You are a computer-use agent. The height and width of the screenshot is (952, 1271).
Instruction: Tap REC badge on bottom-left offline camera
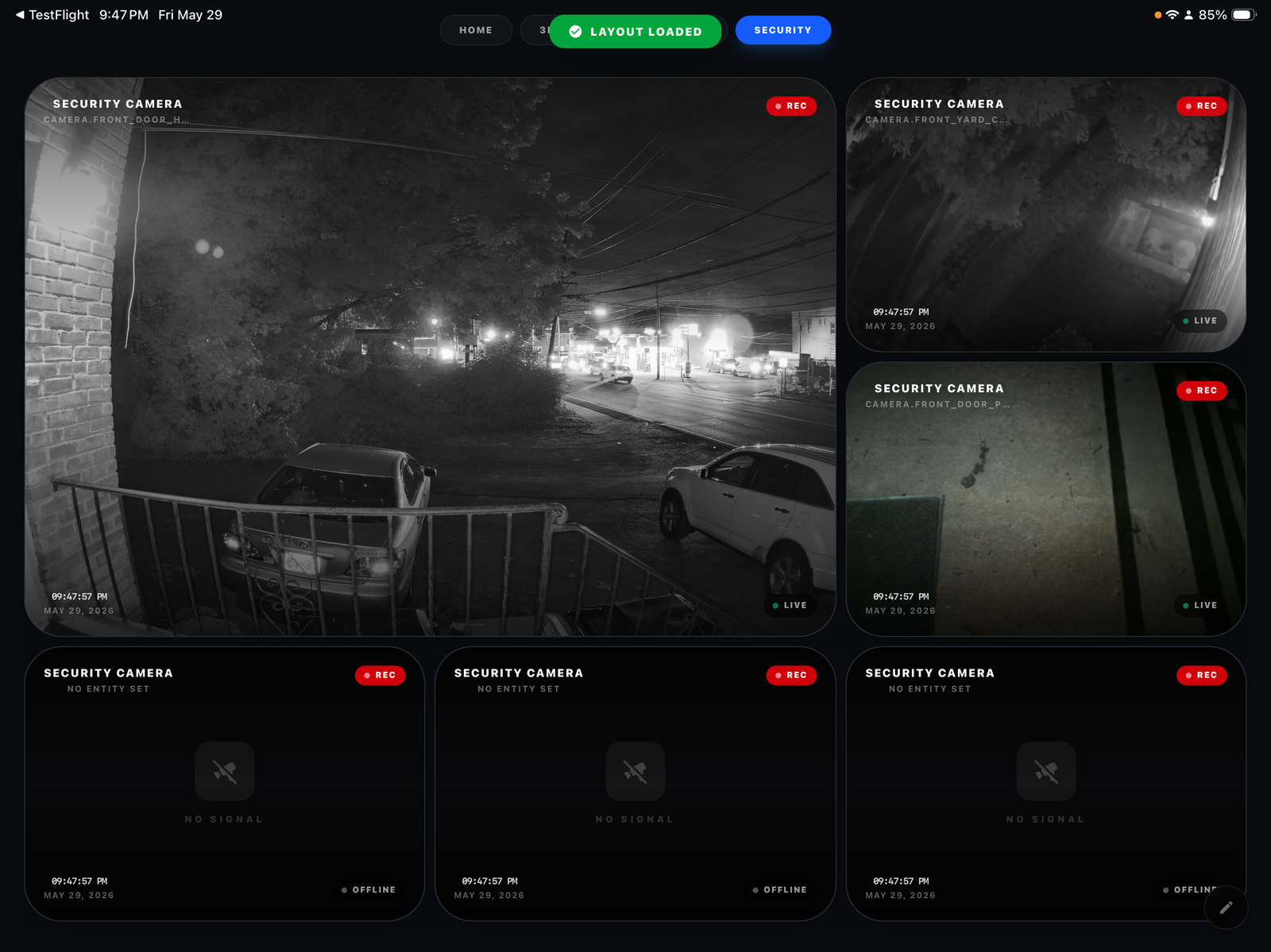[381, 675]
